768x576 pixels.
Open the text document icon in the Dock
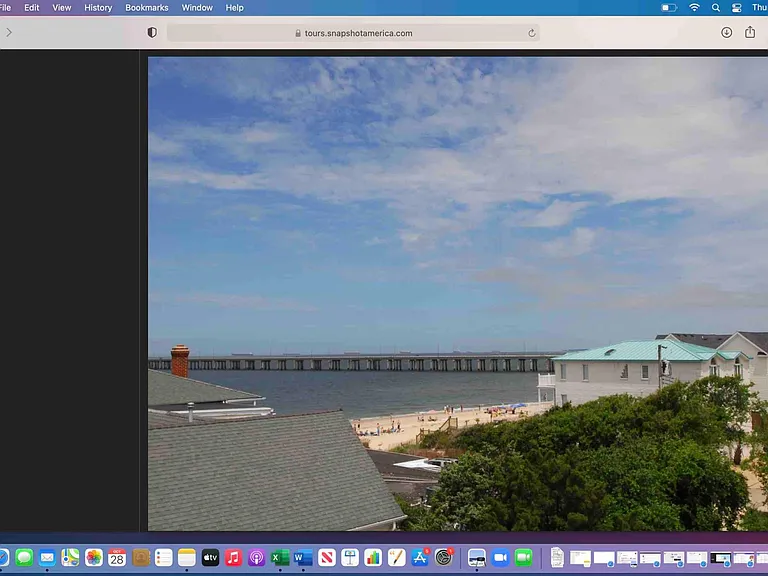pyautogui.click(x=557, y=557)
